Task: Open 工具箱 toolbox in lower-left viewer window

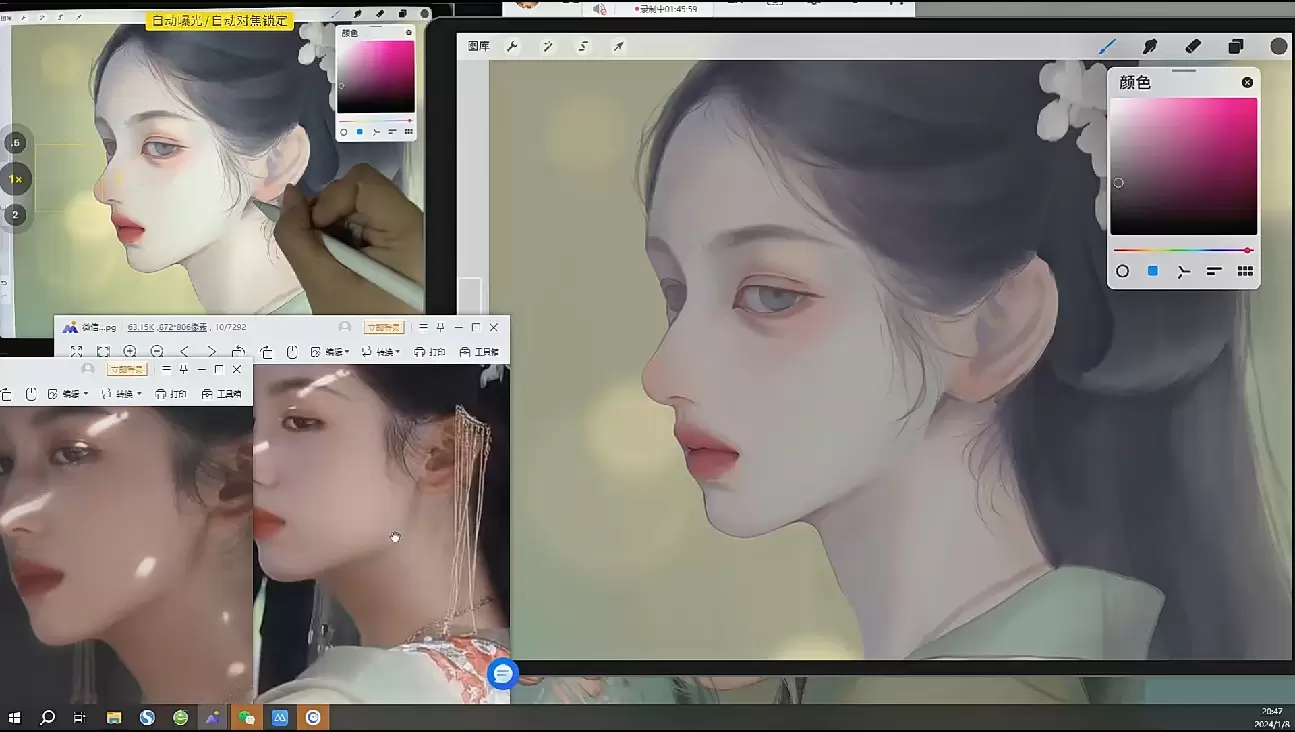Action: pyautogui.click(x=221, y=394)
